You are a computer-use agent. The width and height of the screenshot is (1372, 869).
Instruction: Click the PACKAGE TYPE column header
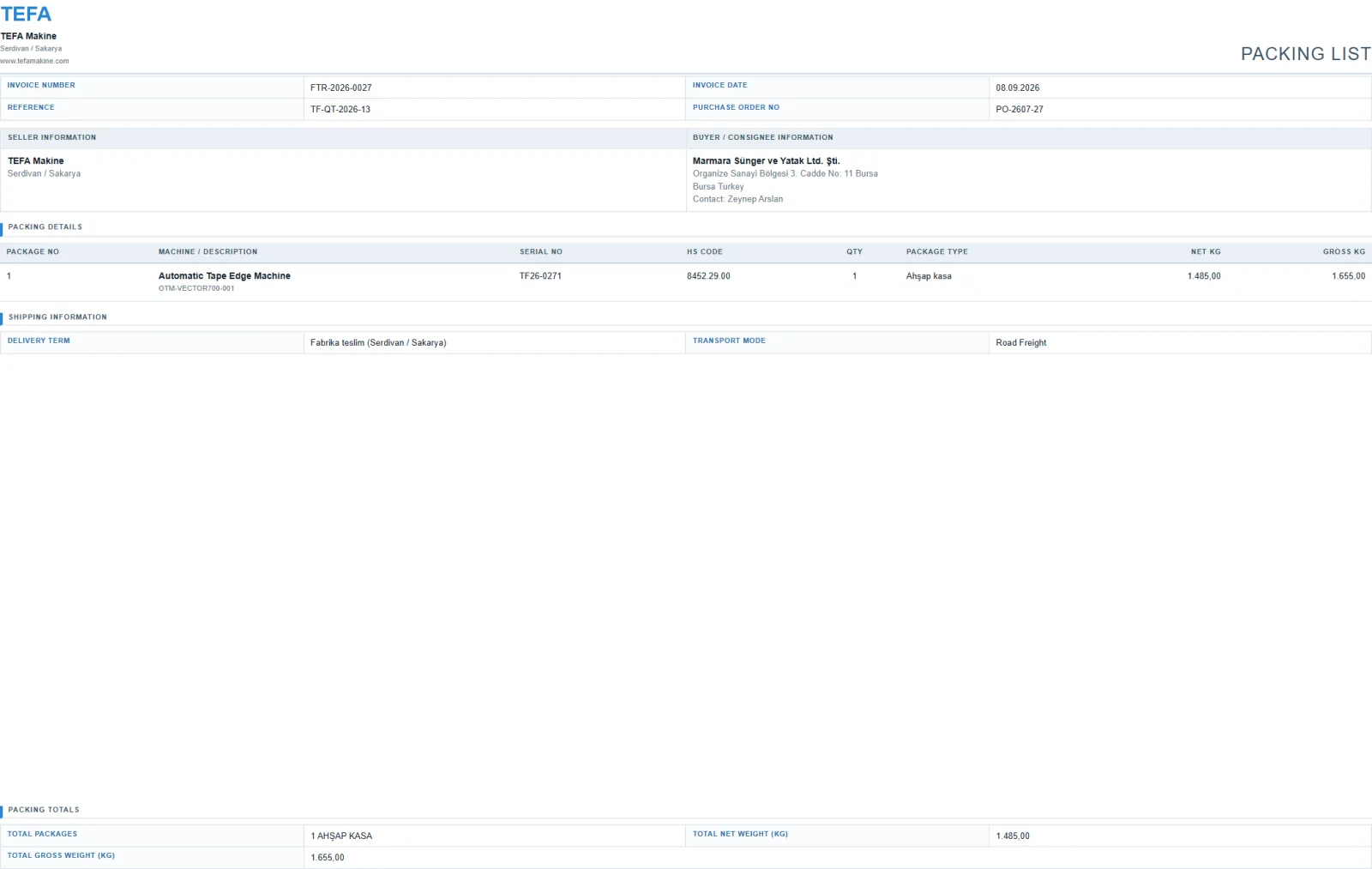click(x=937, y=251)
